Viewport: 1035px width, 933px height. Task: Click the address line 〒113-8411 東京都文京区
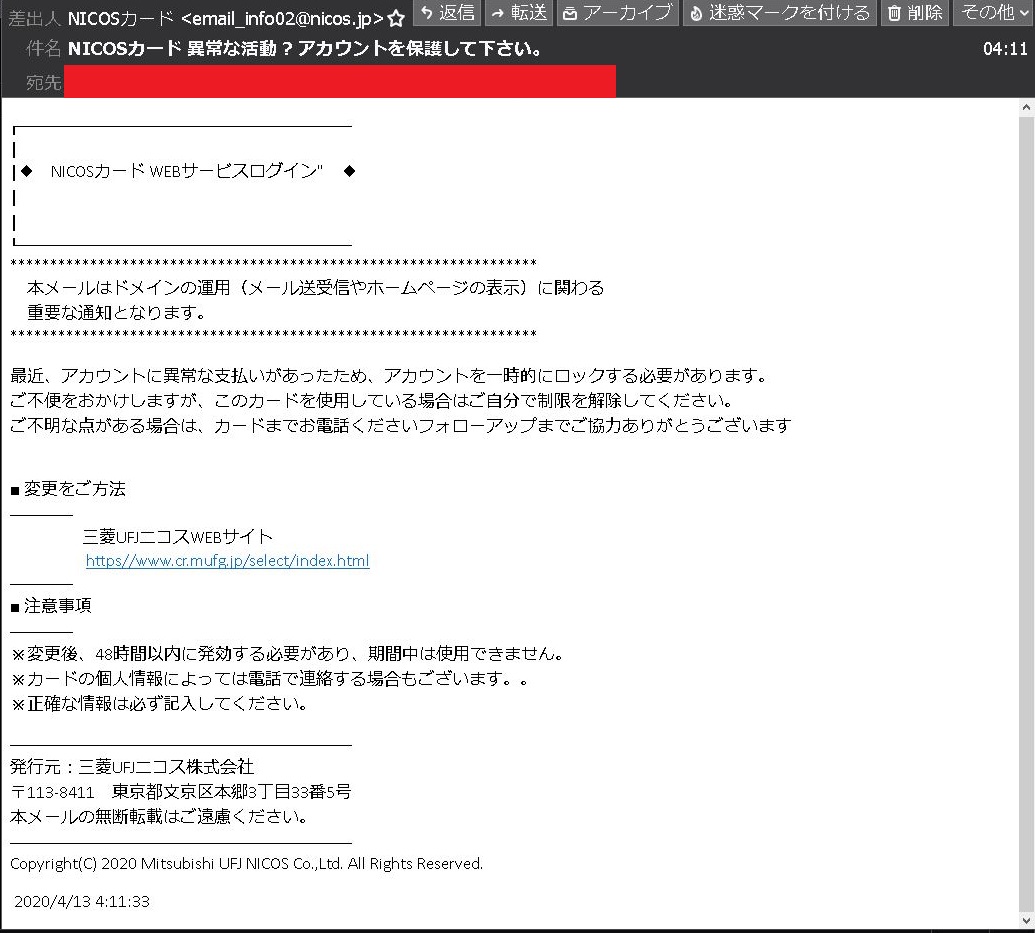click(x=181, y=792)
